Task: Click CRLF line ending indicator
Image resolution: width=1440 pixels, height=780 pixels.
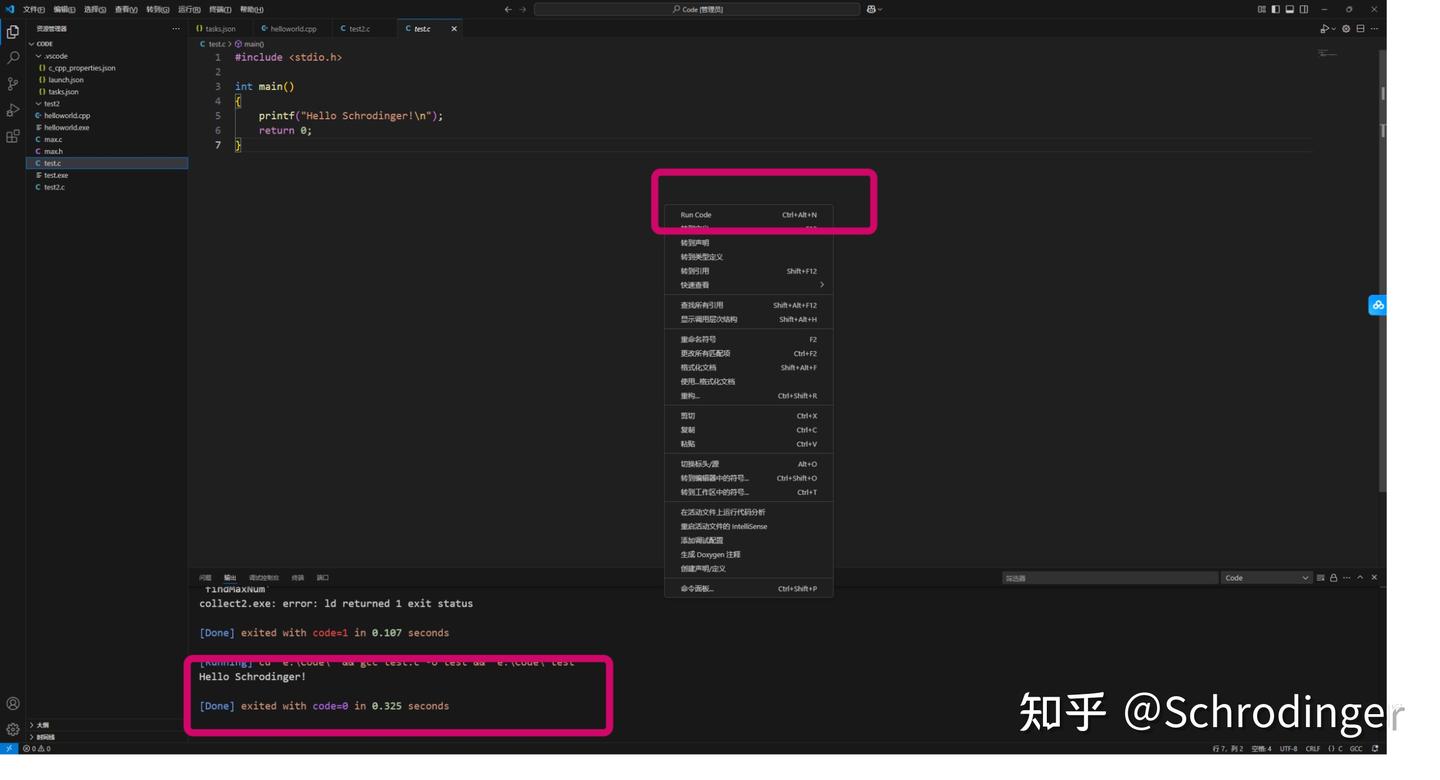Action: click(1313, 748)
